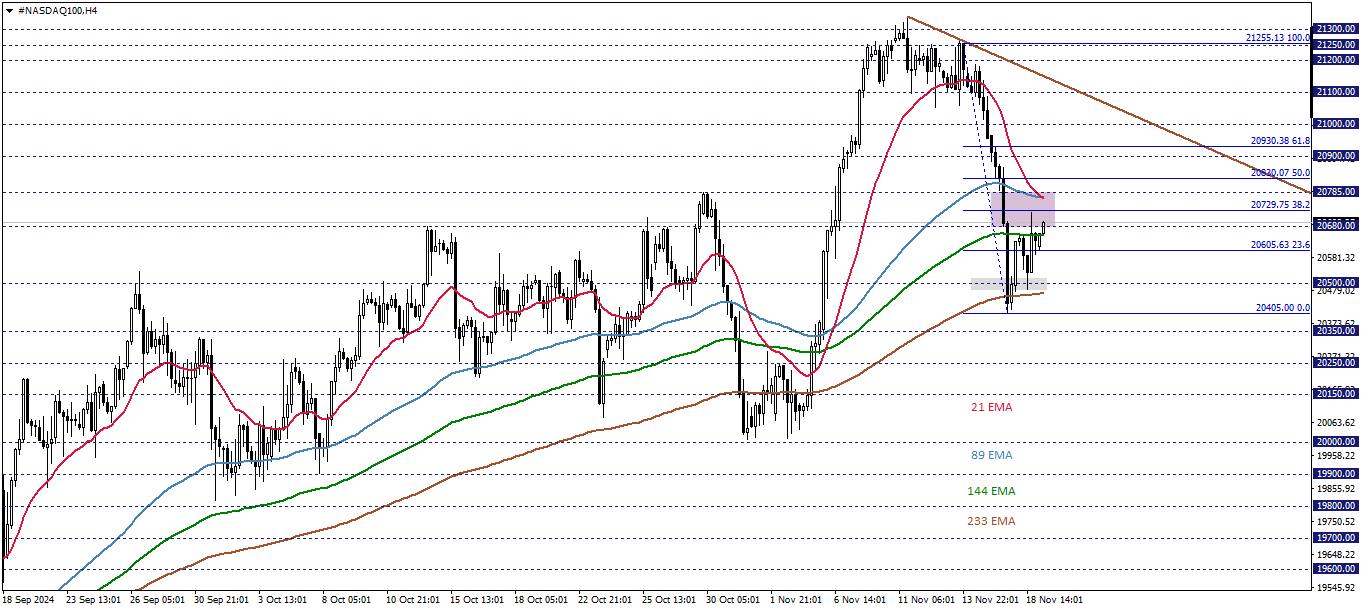Click the 19600.00 price level label
The width and height of the screenshot is (1362, 611).
[1336, 569]
